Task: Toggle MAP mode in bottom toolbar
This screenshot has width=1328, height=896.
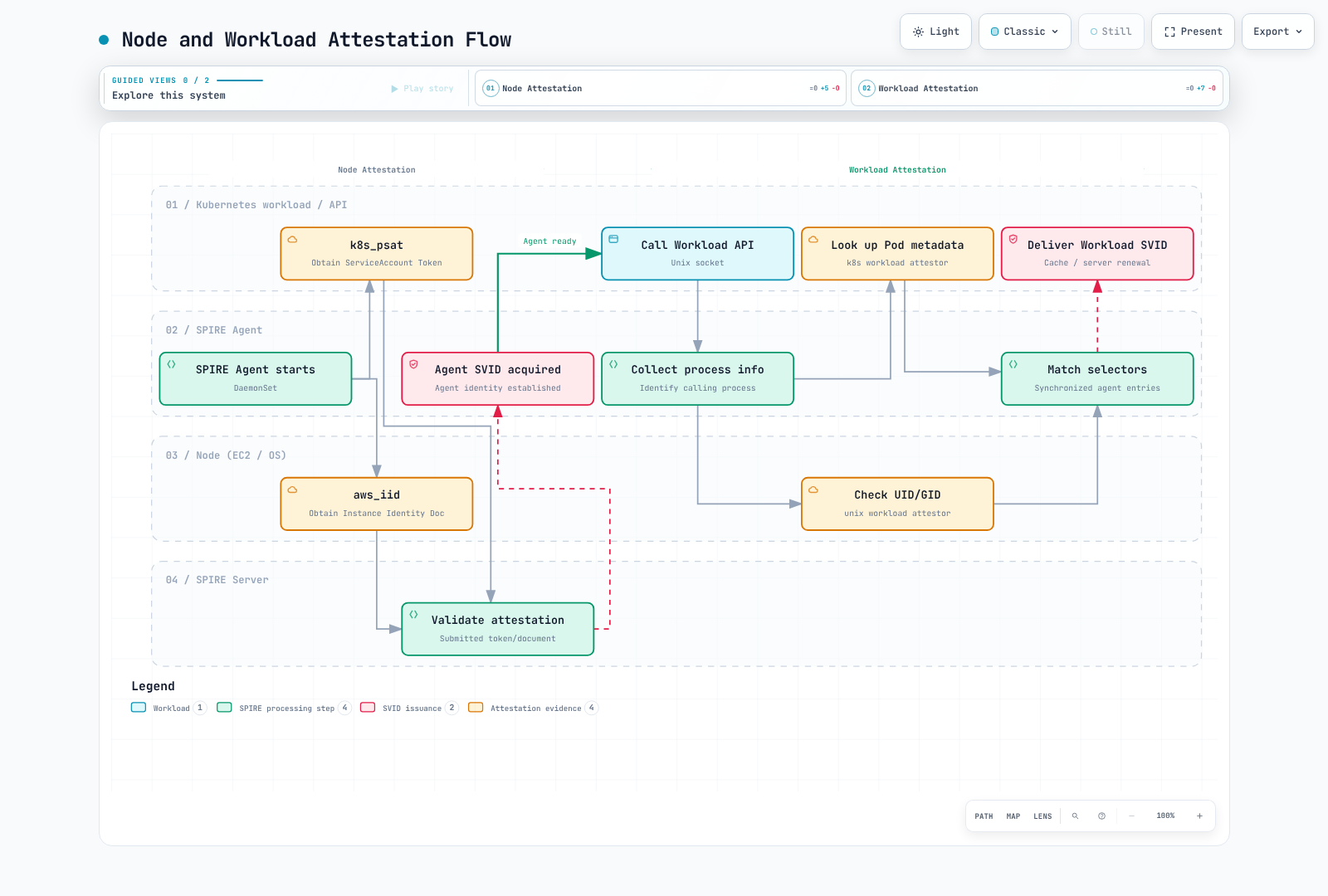Action: click(x=1013, y=816)
